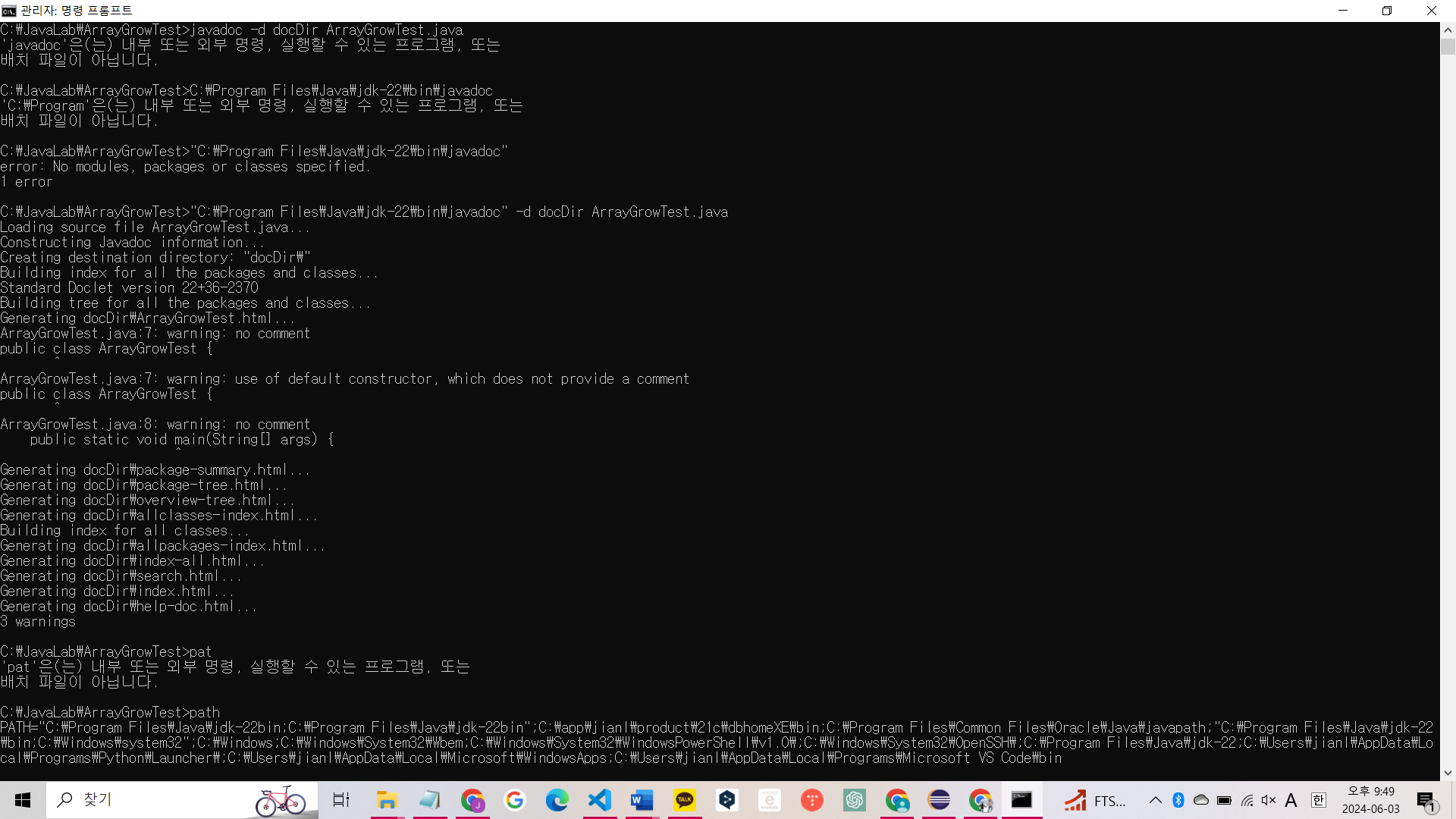Expand hidden system tray icons chevron
1456x819 pixels.
coord(1155,800)
